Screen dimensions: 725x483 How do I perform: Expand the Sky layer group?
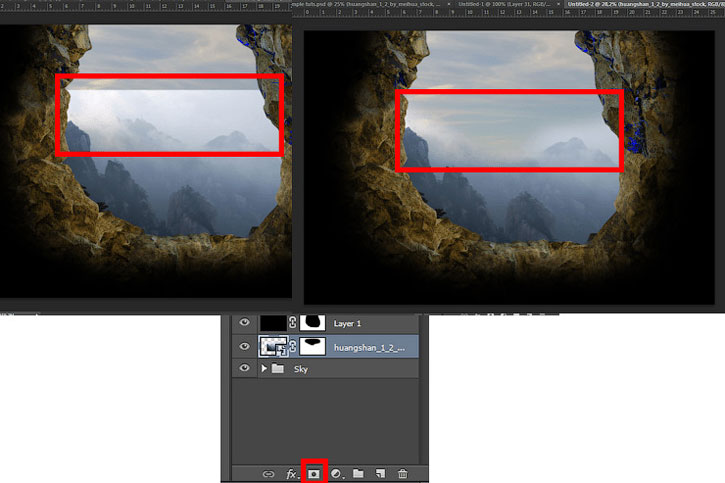pyautogui.click(x=264, y=368)
